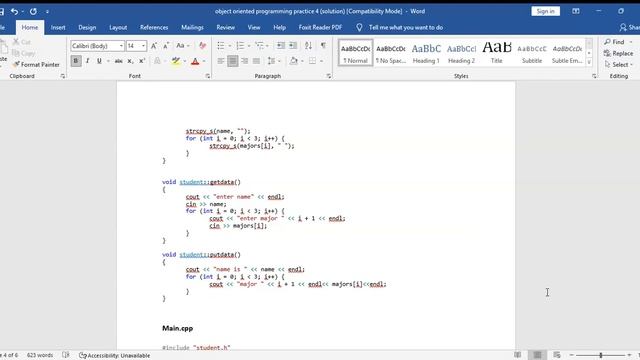Click the Multilevel List icon
This screenshot has height=360, width=640.
click(259, 46)
